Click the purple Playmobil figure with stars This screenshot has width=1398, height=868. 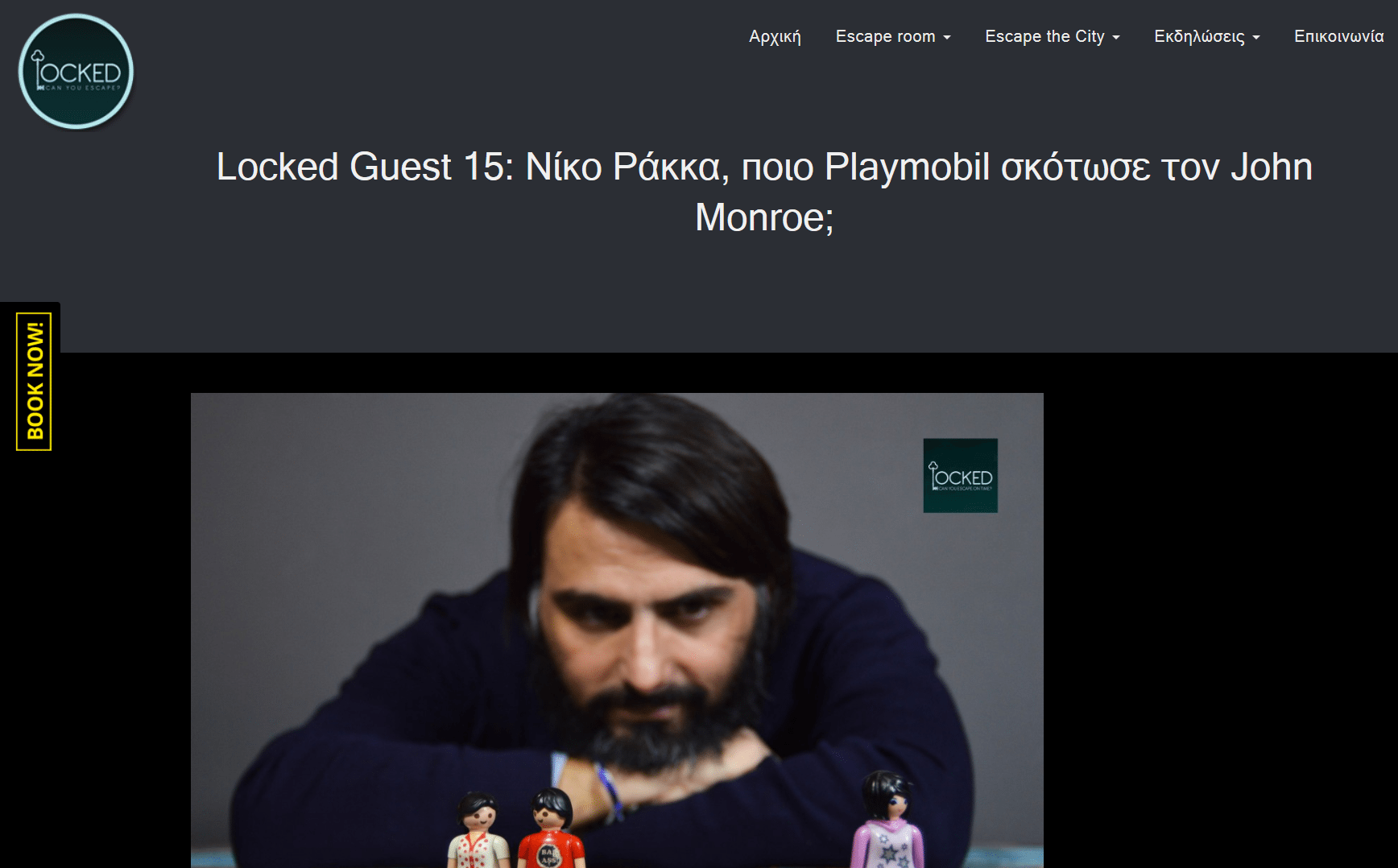888,820
